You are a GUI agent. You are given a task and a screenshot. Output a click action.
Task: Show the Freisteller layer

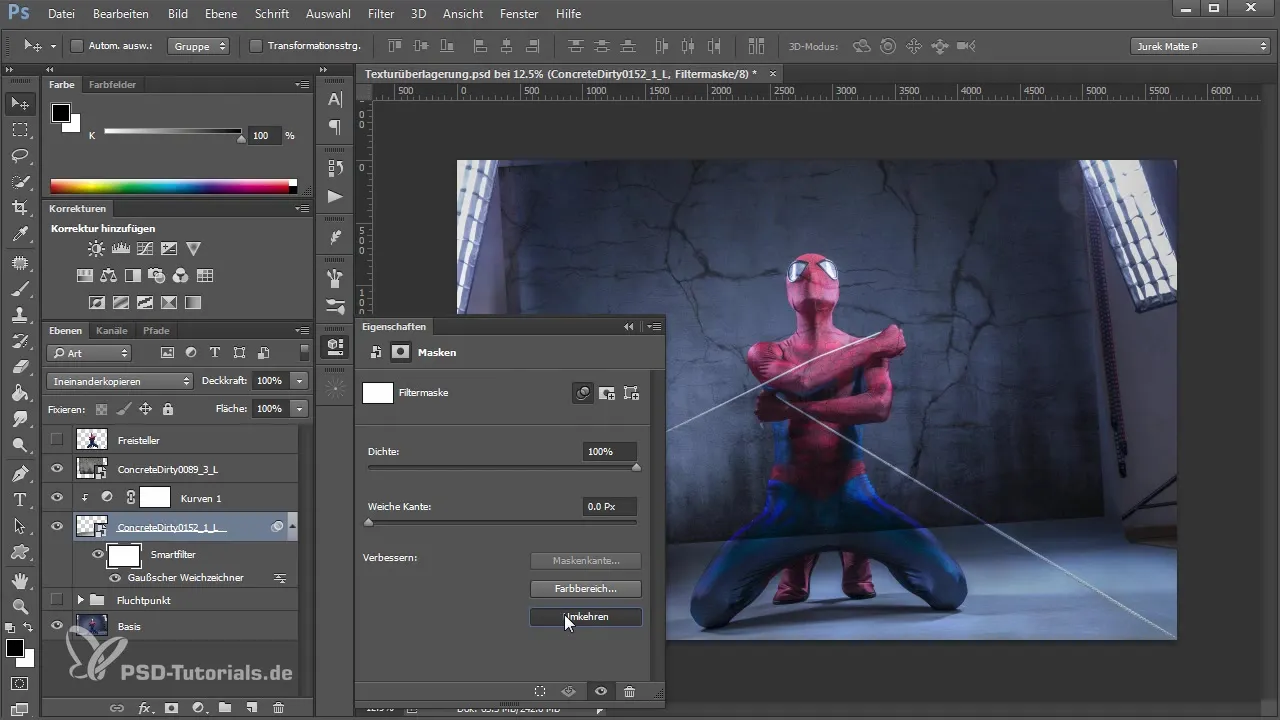coord(56,439)
